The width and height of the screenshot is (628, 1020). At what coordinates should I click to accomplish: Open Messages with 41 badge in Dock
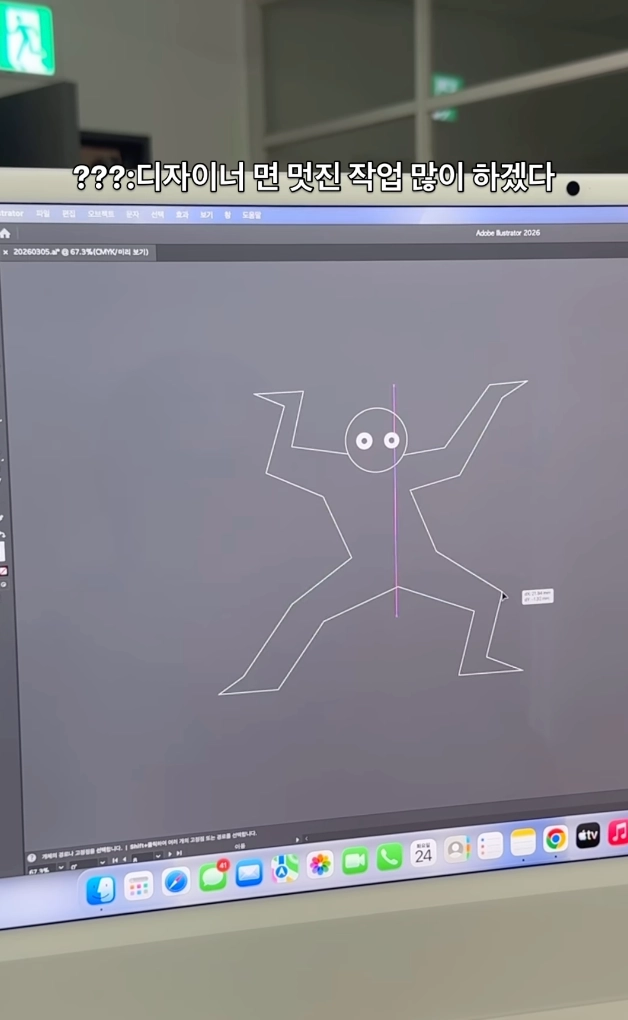pos(213,877)
